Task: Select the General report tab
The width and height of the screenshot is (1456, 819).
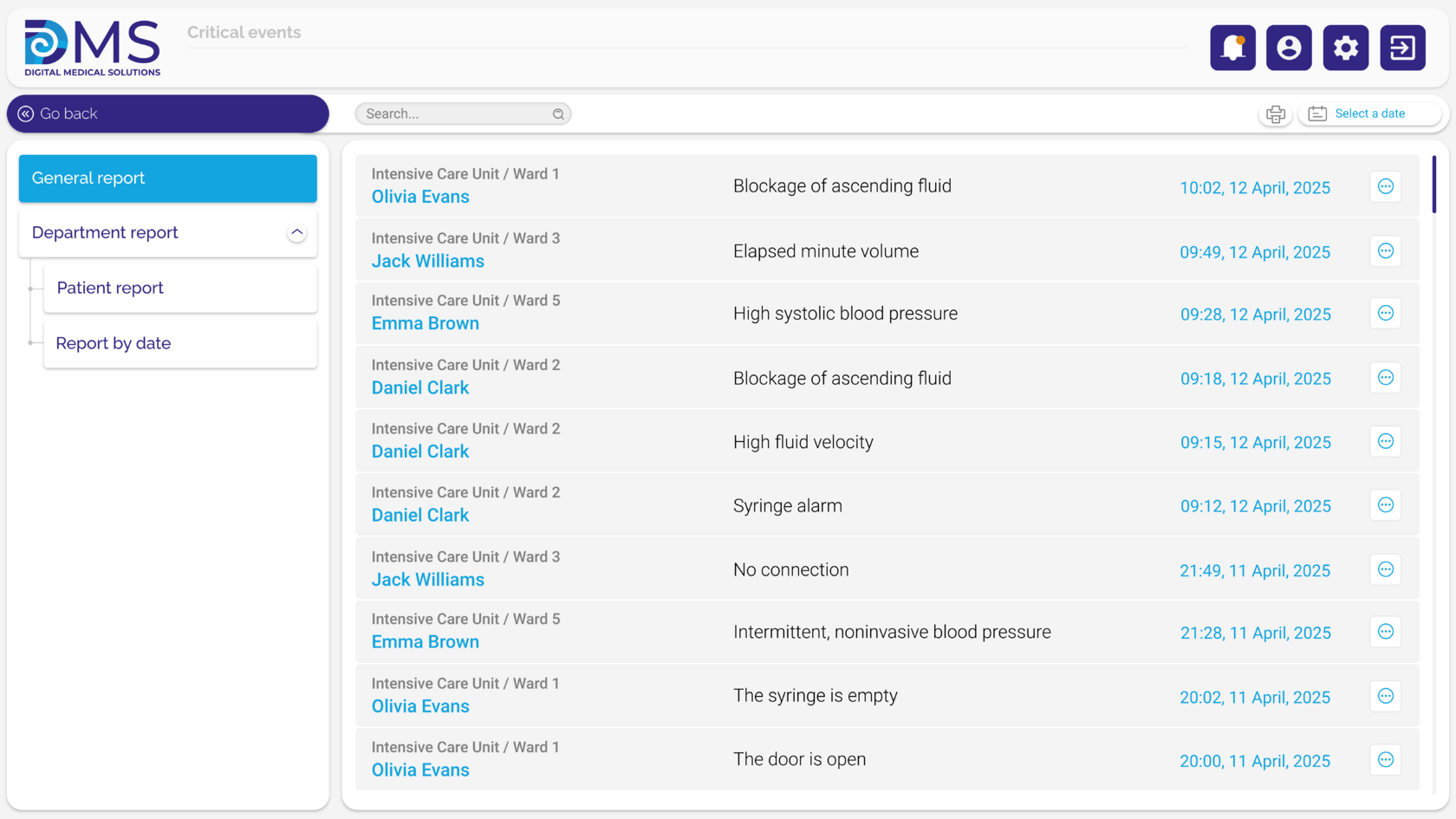Action: [168, 179]
